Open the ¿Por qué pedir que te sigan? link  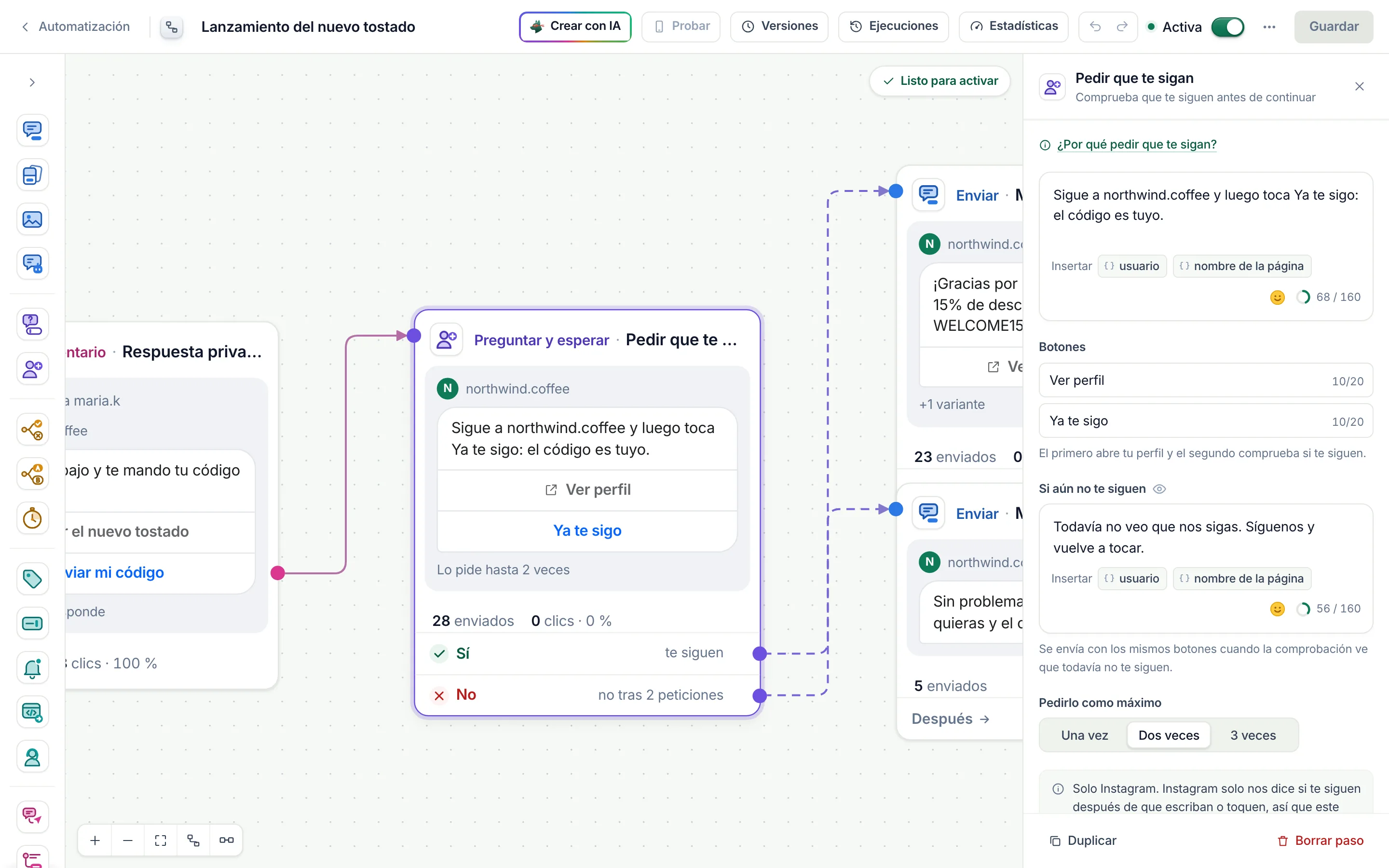[1136, 145]
